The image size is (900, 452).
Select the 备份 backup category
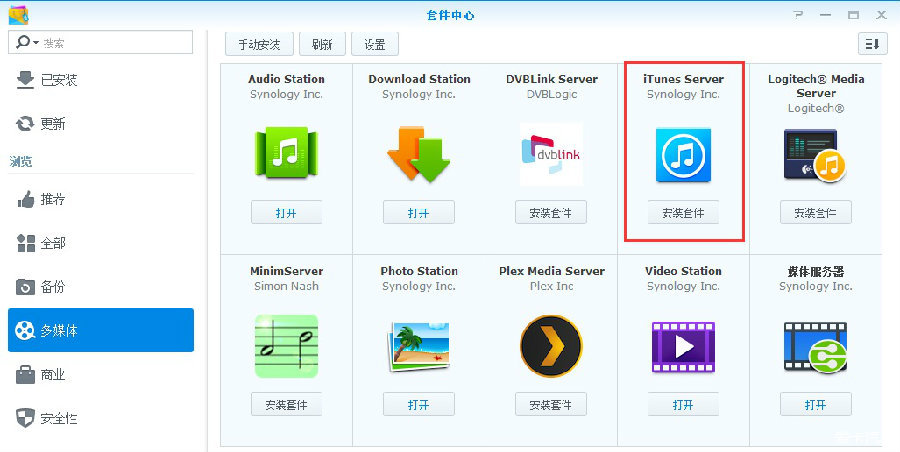tap(101, 287)
